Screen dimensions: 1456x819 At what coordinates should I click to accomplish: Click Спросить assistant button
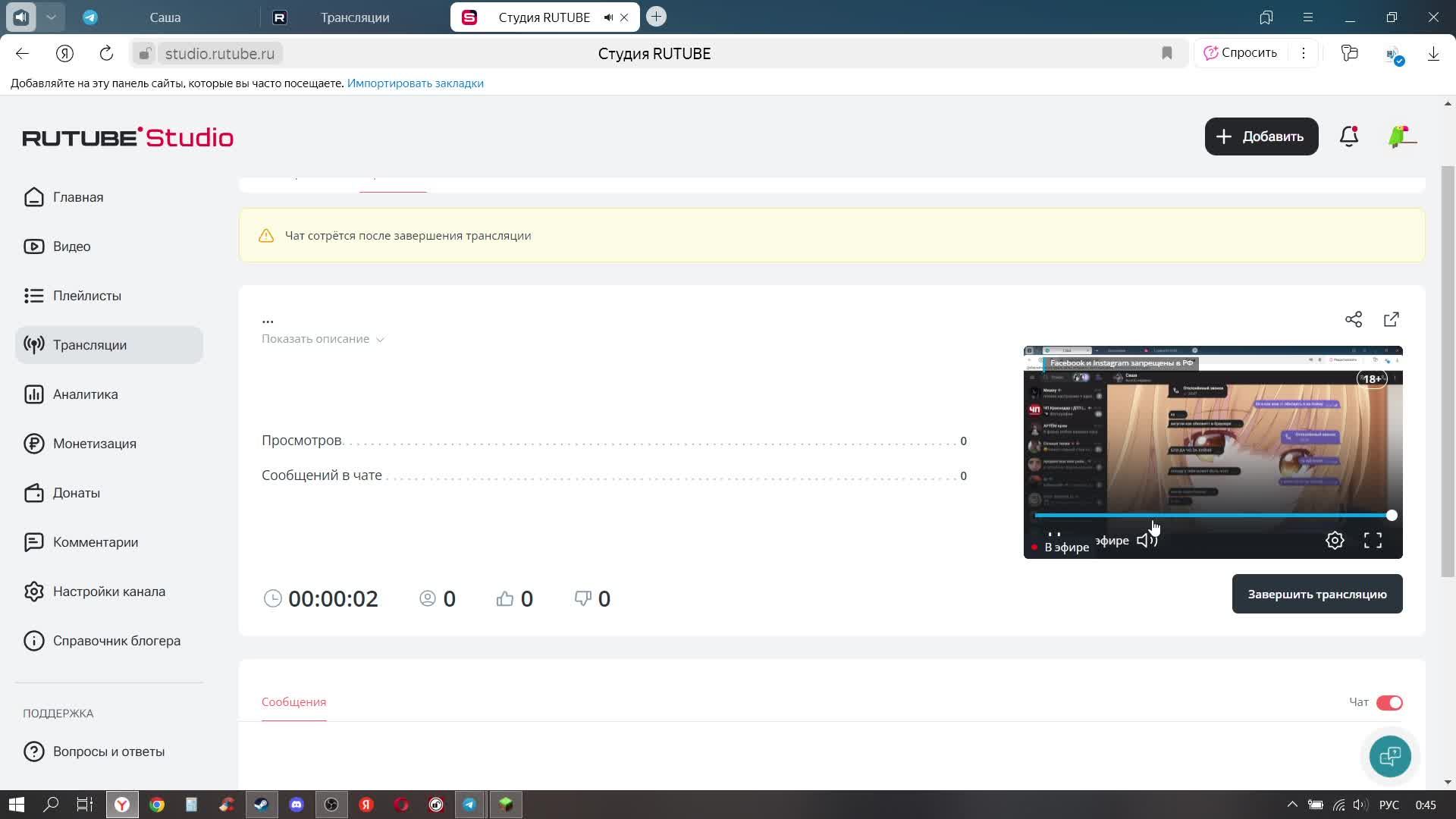[x=1241, y=53]
